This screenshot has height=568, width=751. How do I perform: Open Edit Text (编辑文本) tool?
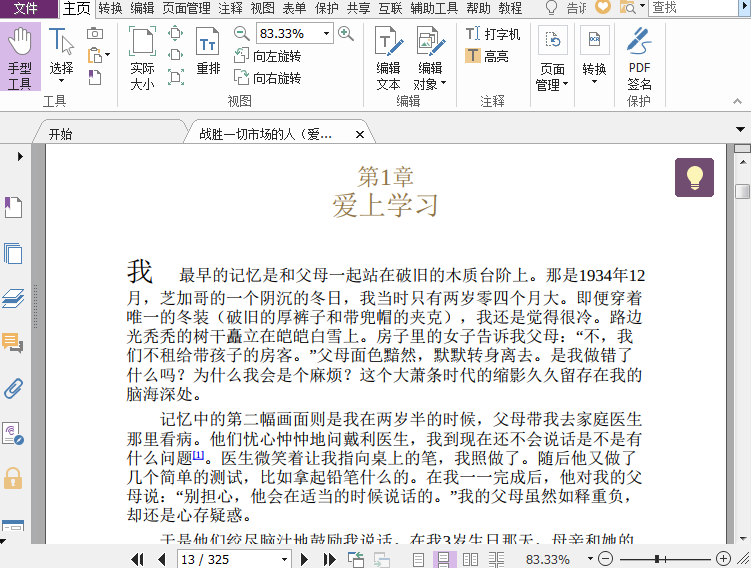pyautogui.click(x=388, y=58)
